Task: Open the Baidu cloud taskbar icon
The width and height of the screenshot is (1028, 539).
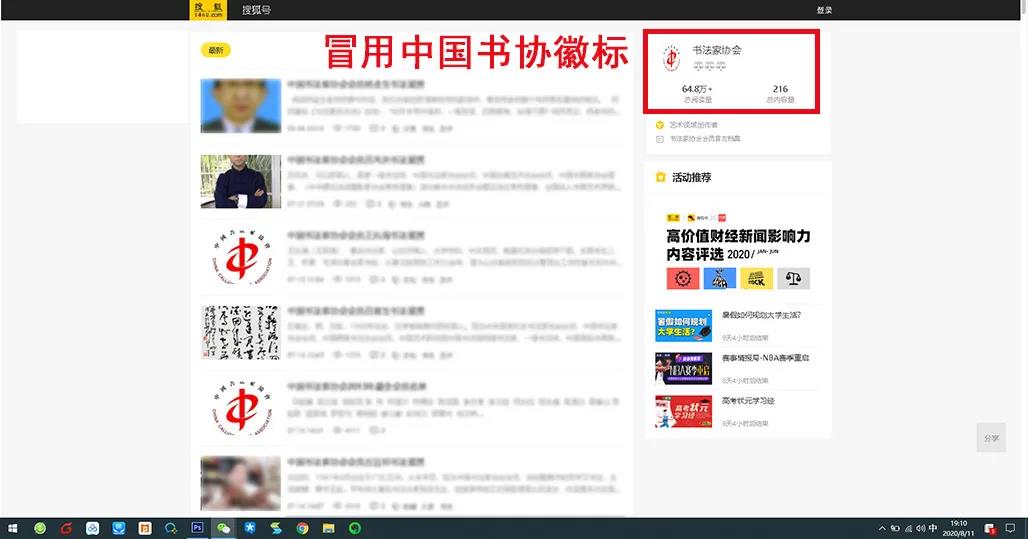Action: pos(92,529)
